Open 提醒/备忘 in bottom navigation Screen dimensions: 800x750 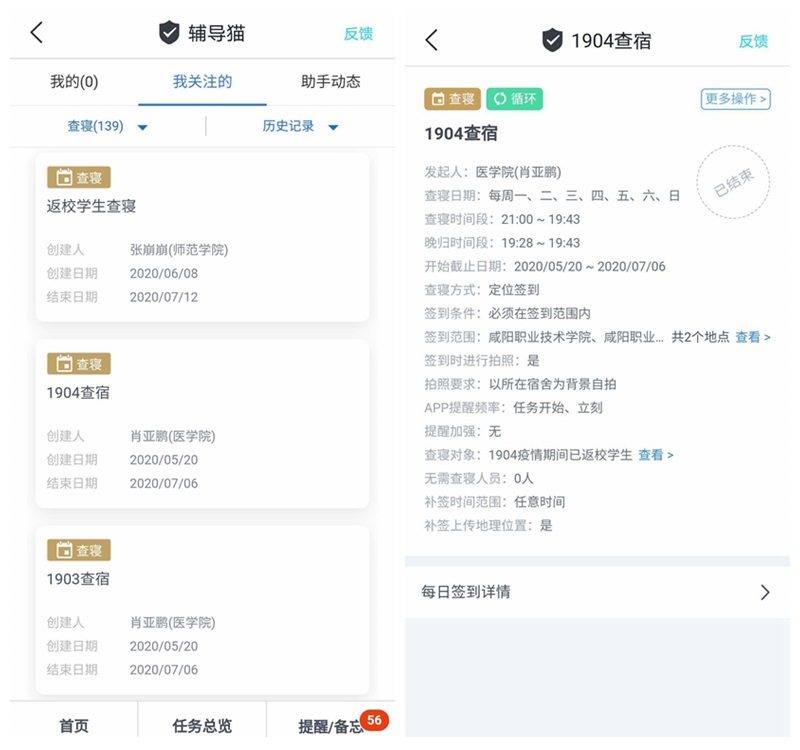point(330,727)
